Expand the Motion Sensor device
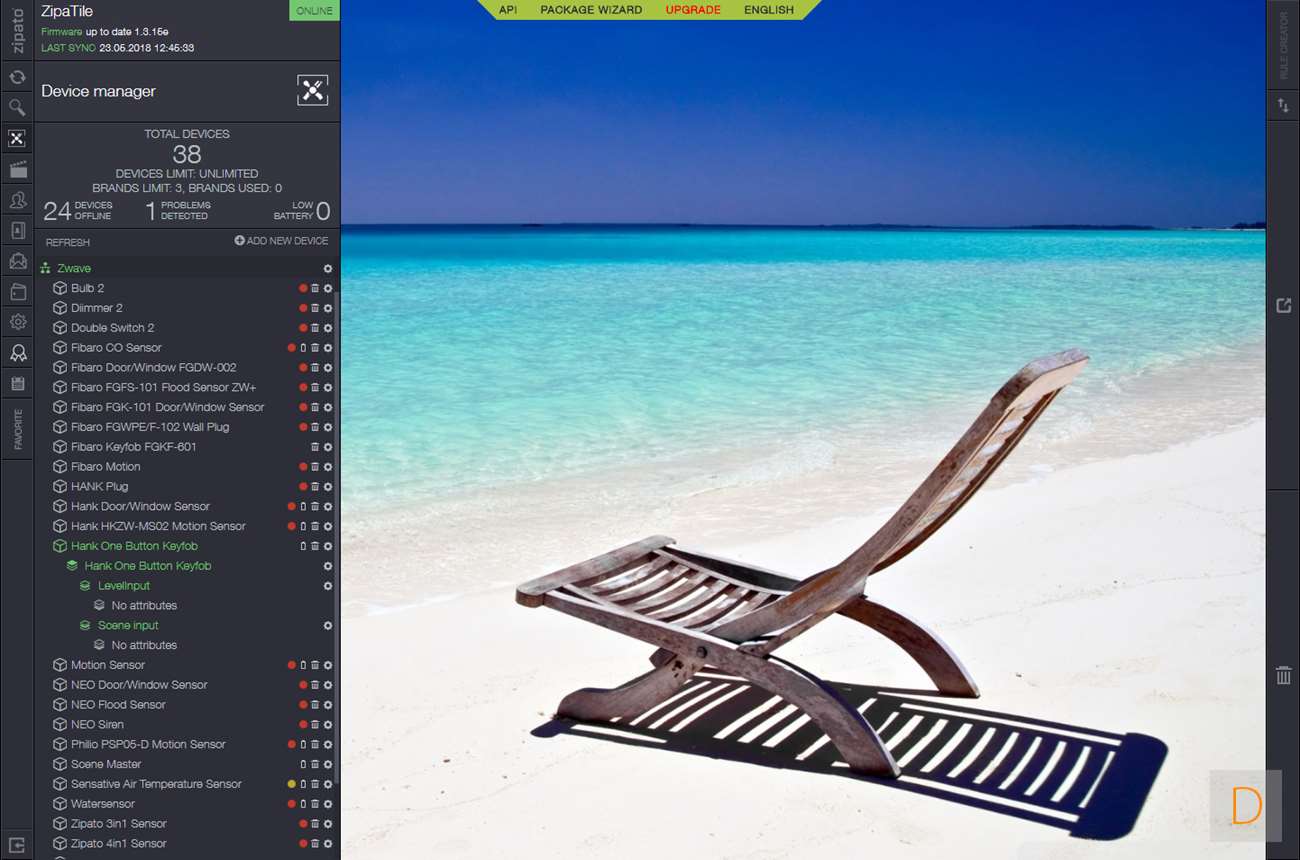 60,665
